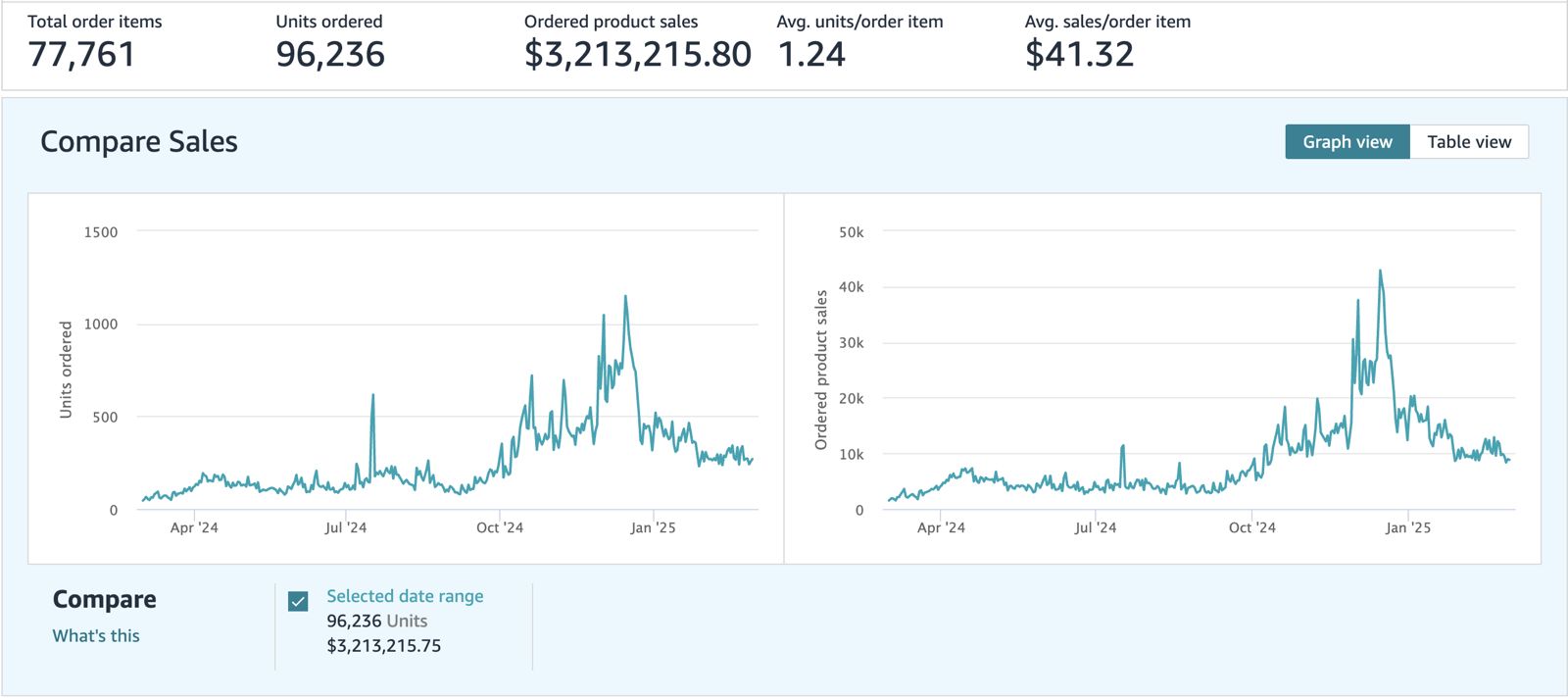Click the Total order items value 77,761
The height and width of the screenshot is (699, 1568).
coord(81,55)
